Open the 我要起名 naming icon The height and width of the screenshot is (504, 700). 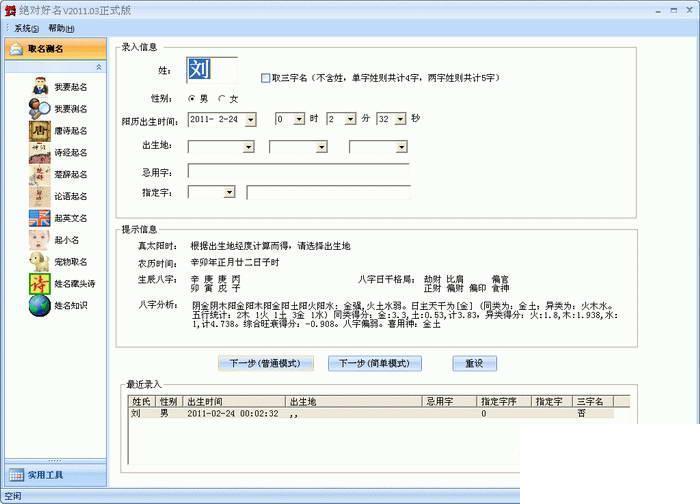pyautogui.click(x=40, y=87)
